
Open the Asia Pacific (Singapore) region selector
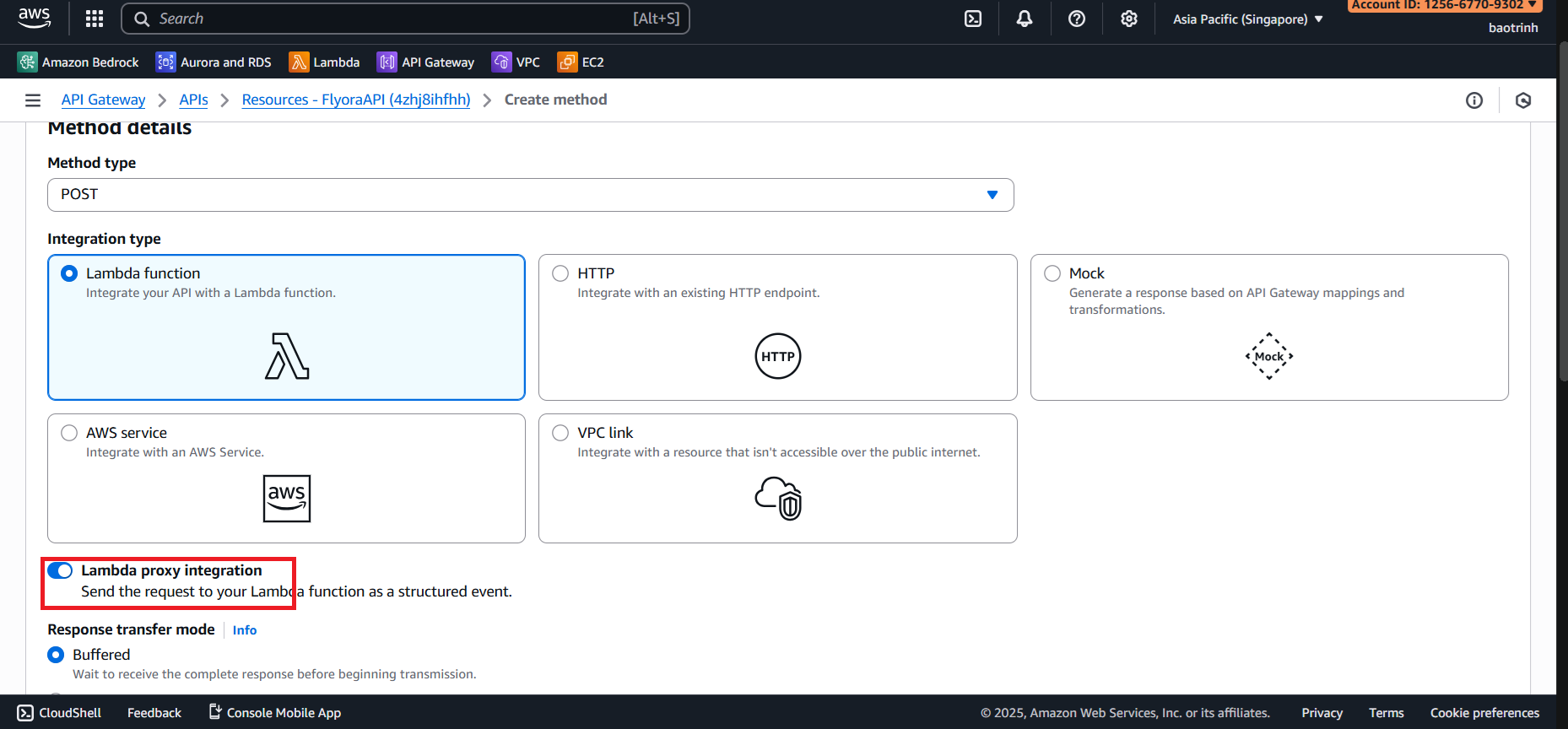(1247, 19)
